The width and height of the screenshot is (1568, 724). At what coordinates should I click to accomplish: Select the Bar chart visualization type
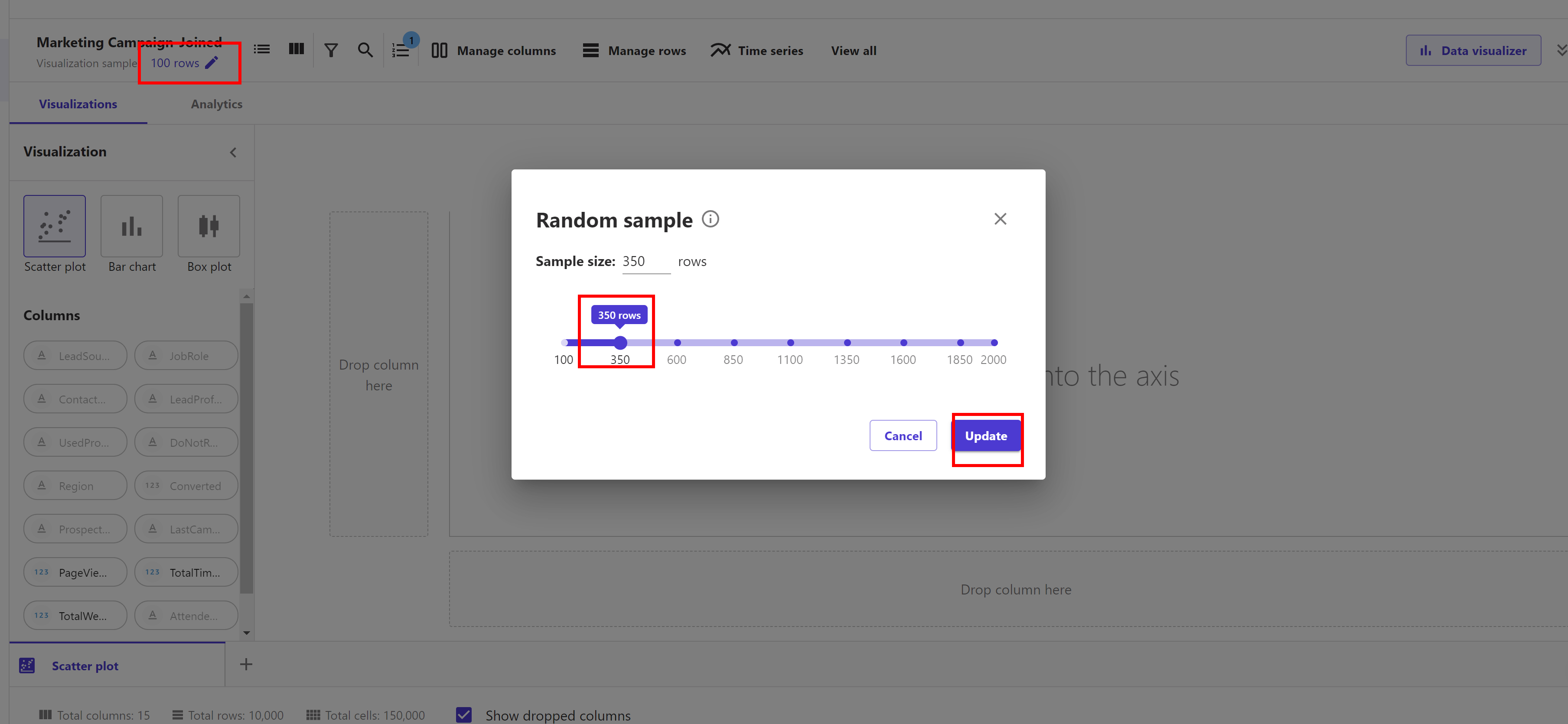(131, 226)
